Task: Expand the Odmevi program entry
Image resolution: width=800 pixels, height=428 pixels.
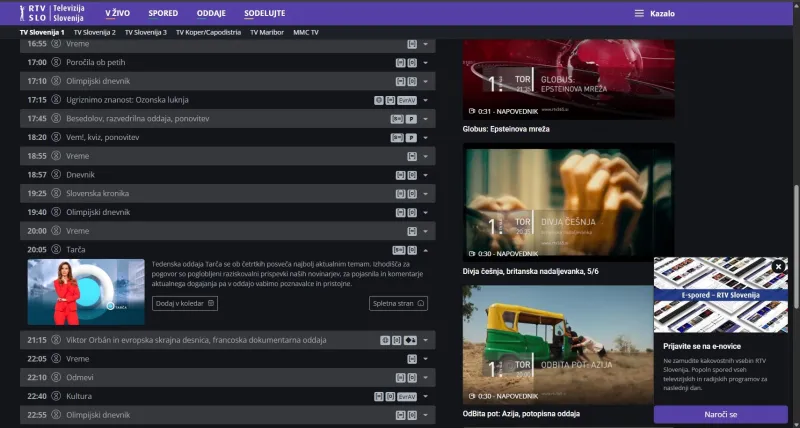Action: (426, 378)
